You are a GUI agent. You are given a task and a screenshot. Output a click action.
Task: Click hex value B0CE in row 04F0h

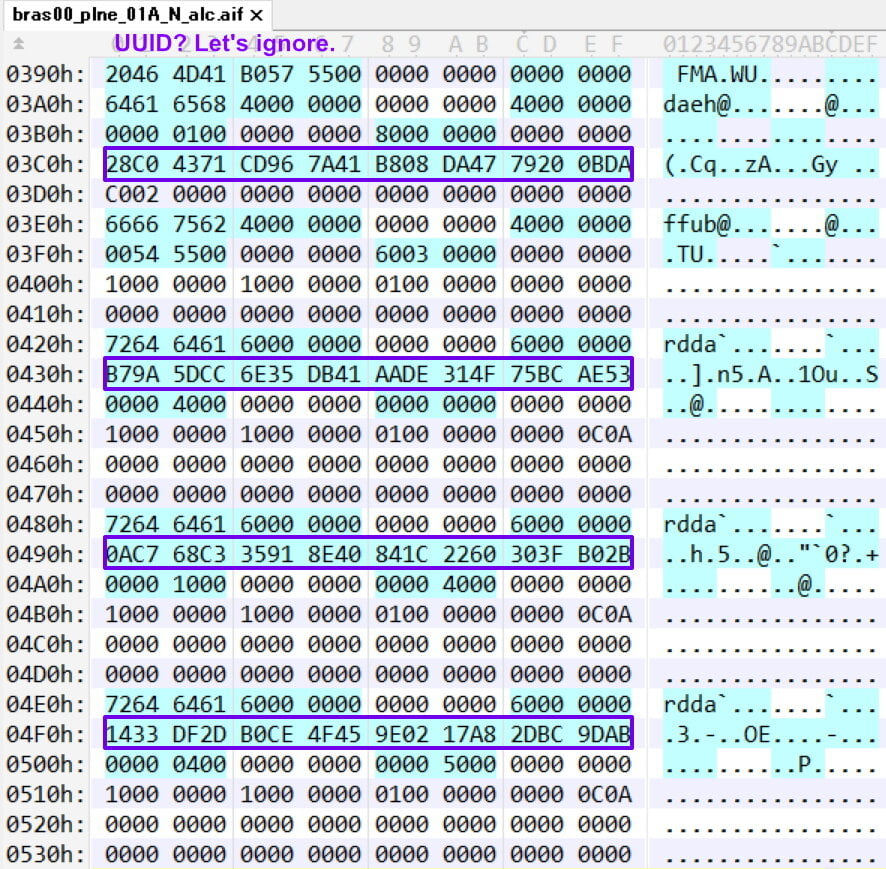pos(267,735)
